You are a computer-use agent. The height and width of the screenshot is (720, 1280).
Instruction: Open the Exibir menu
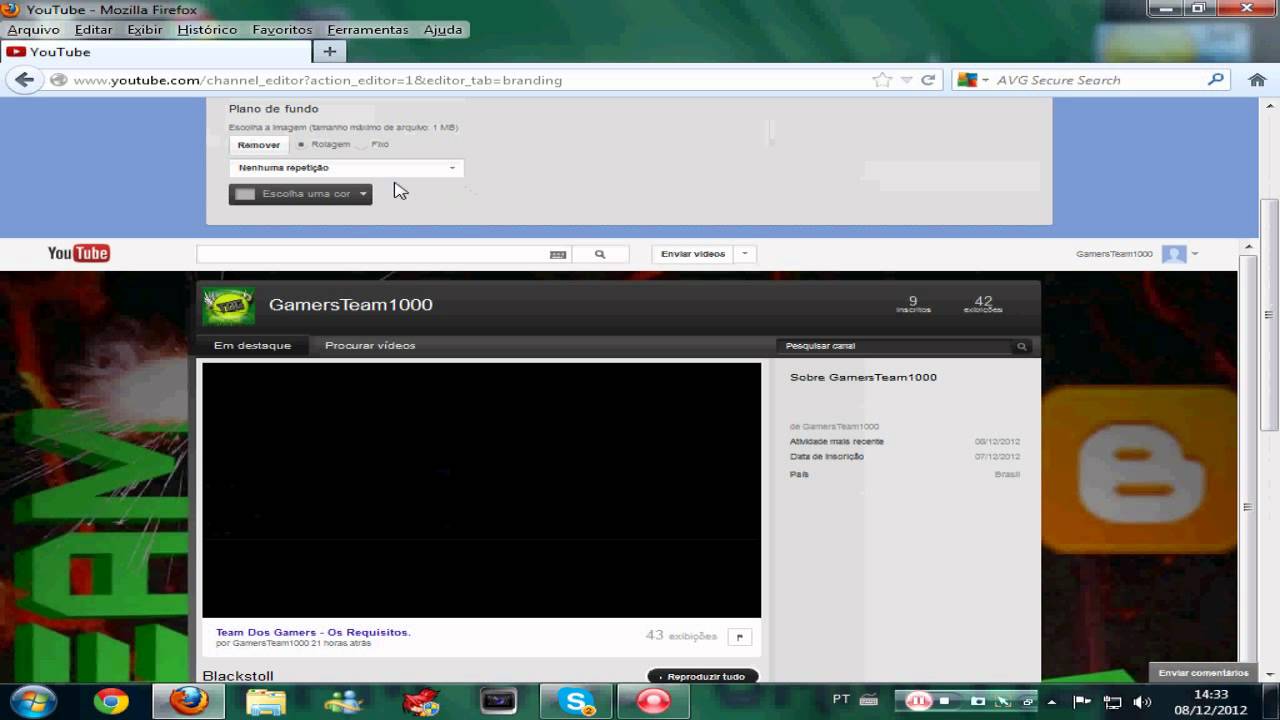point(145,30)
